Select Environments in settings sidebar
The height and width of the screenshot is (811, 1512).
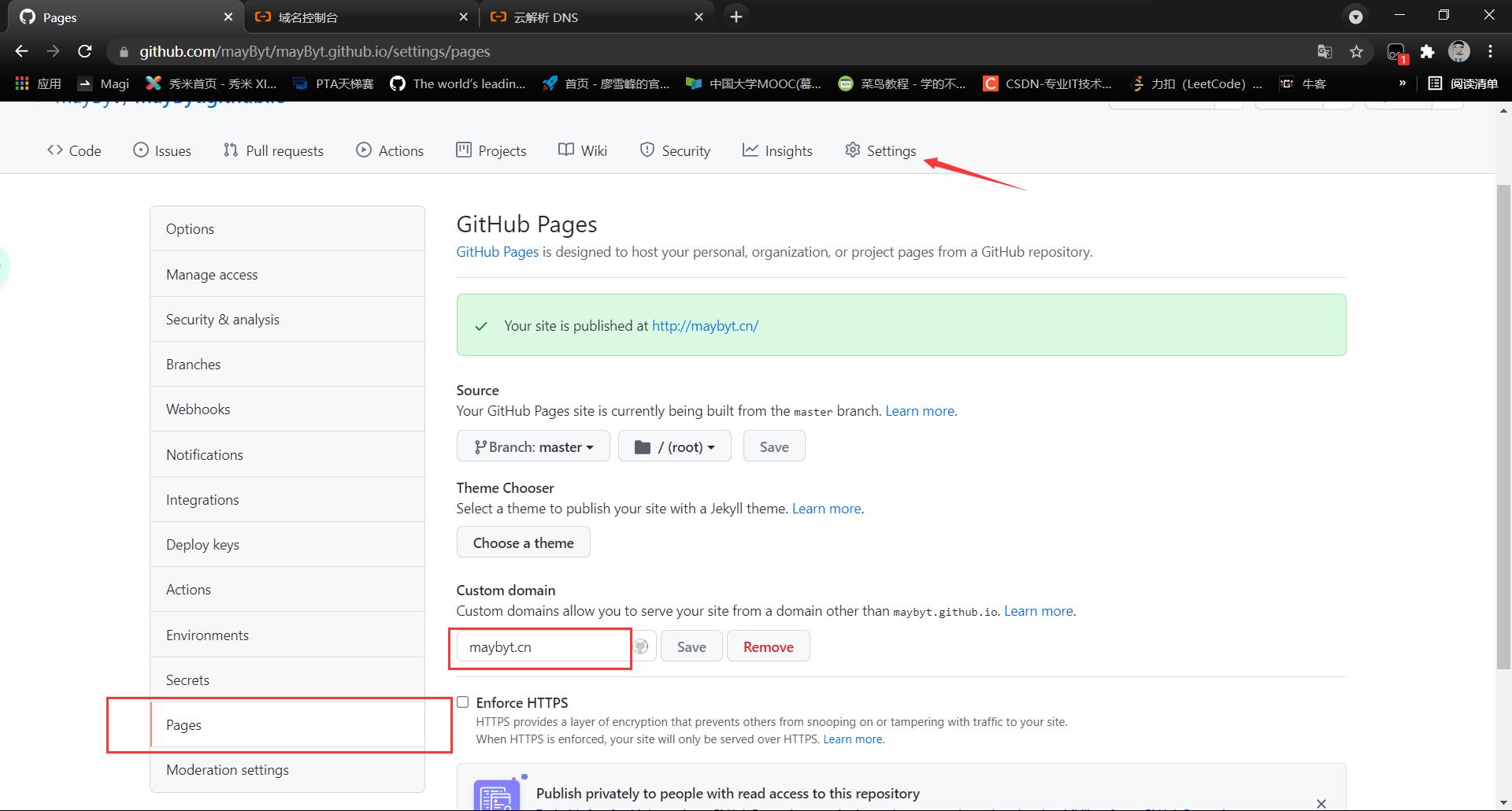click(287, 635)
